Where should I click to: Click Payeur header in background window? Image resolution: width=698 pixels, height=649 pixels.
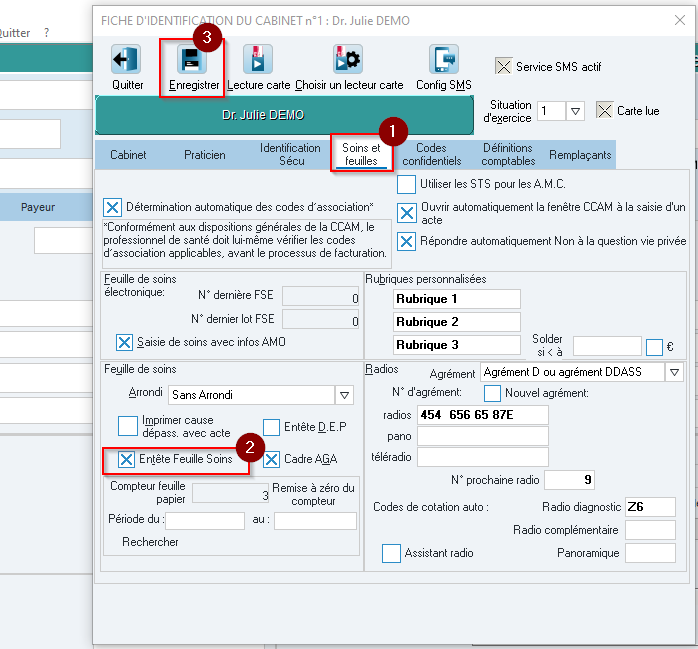(38, 207)
